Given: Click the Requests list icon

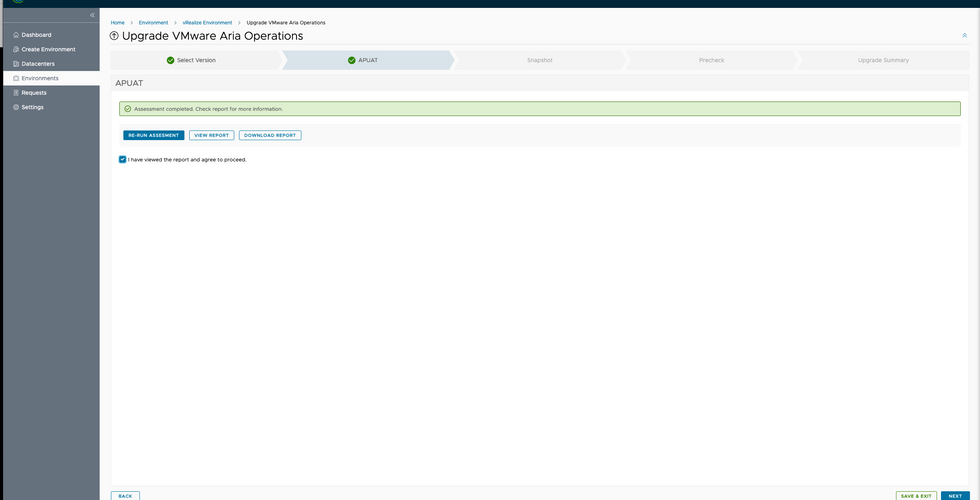Looking at the screenshot, I should tap(16, 92).
